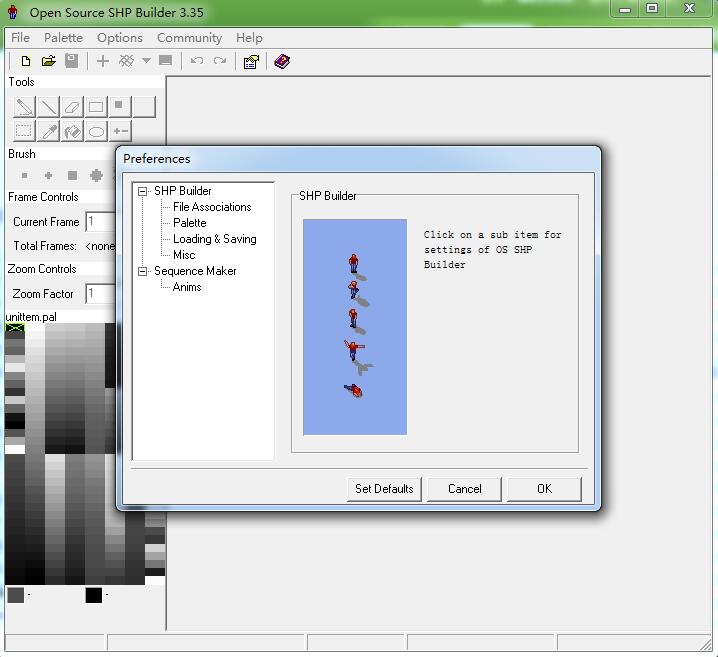Click the Set Defaults button
This screenshot has height=657, width=718.
point(384,489)
